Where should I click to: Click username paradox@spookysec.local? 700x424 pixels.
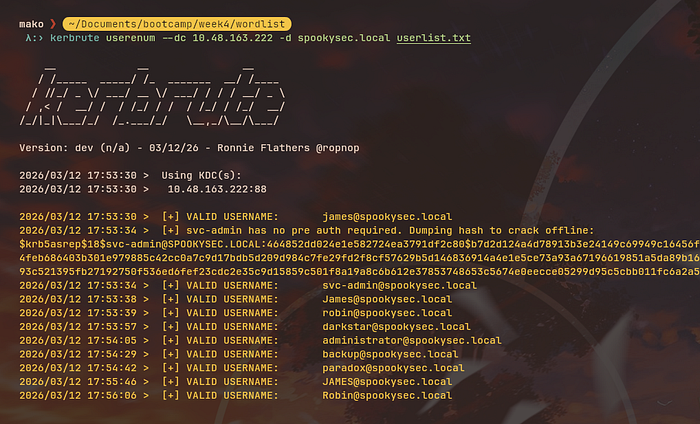pyautogui.click(x=393, y=368)
